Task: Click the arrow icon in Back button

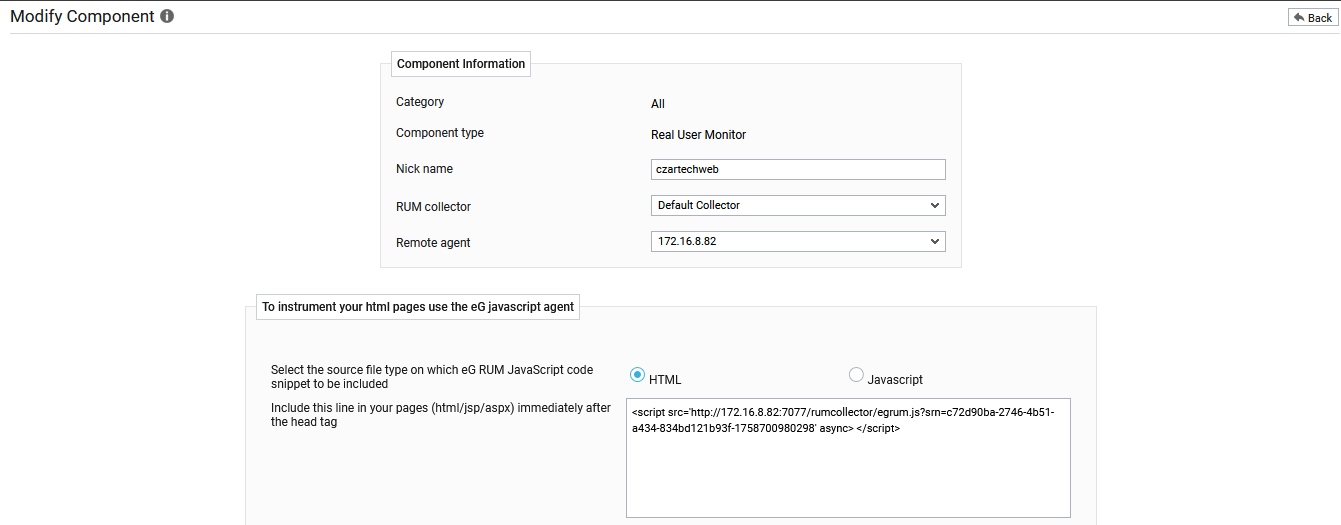Action: [x=1300, y=18]
